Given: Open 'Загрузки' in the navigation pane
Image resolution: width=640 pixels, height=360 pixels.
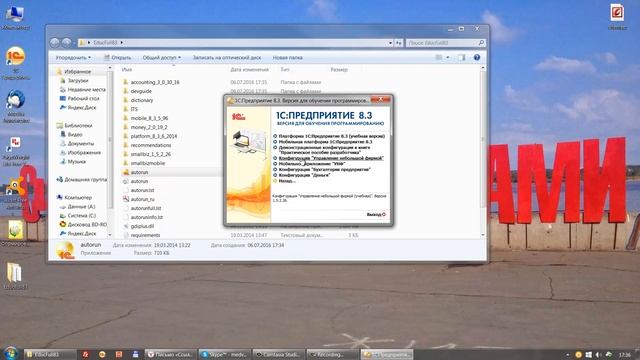Looking at the screenshot, I should coord(78,80).
